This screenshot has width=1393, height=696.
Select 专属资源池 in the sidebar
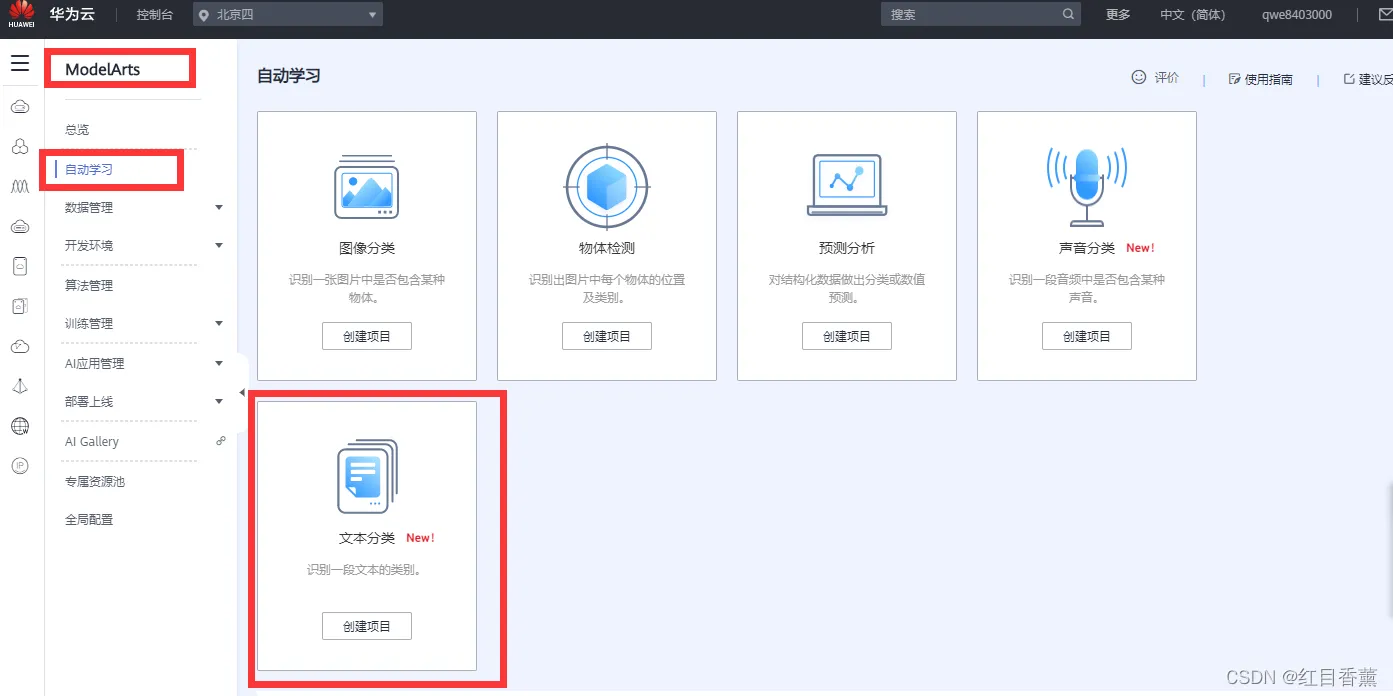(95, 481)
